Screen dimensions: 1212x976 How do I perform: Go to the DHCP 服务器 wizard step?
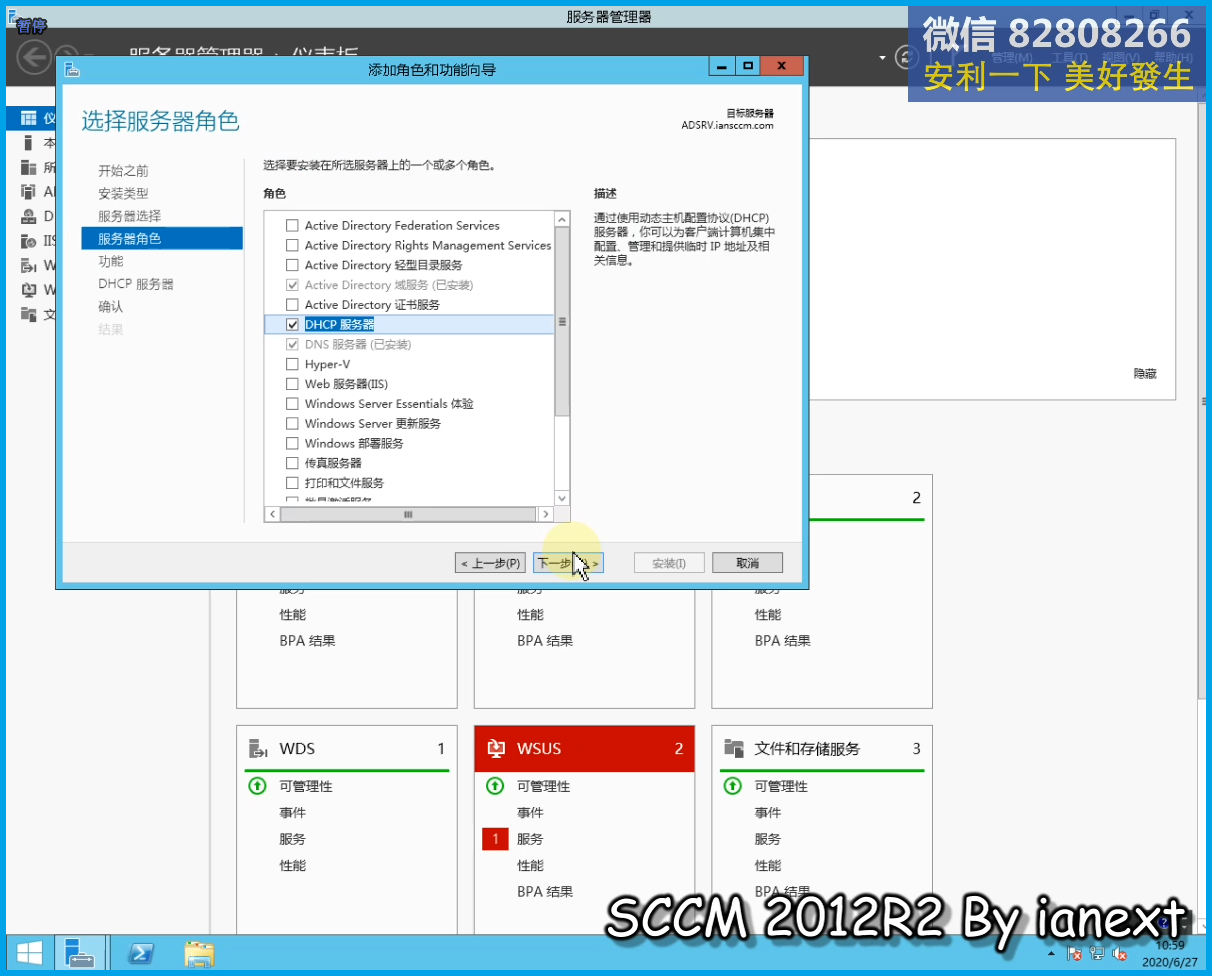click(135, 284)
